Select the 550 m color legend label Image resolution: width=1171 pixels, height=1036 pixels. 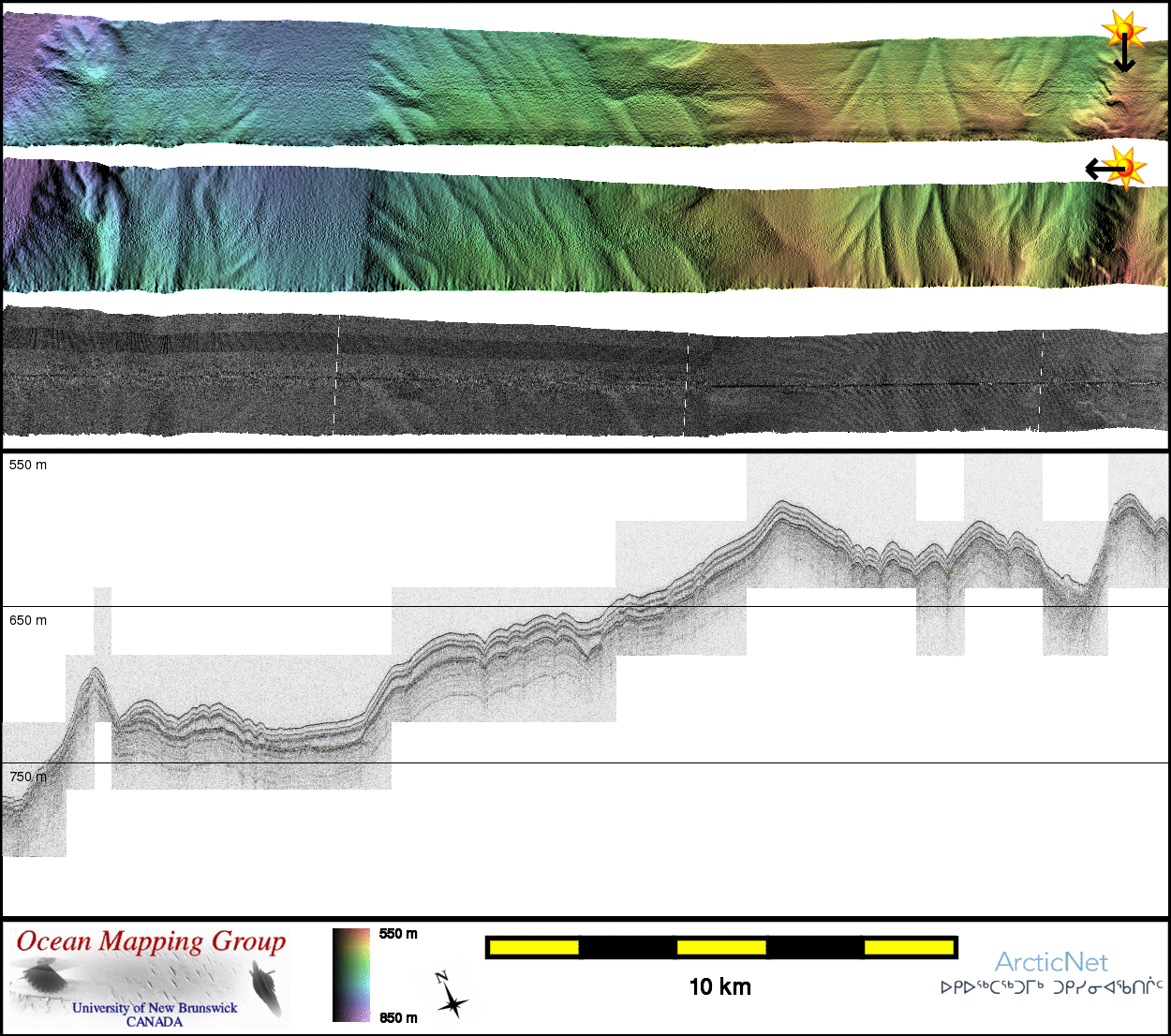(x=398, y=934)
